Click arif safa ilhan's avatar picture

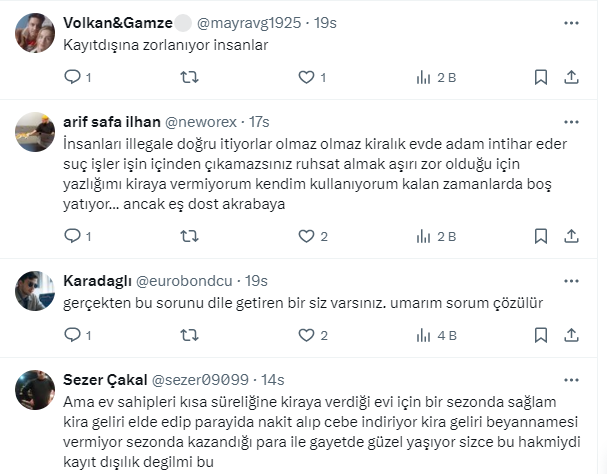tap(36, 132)
